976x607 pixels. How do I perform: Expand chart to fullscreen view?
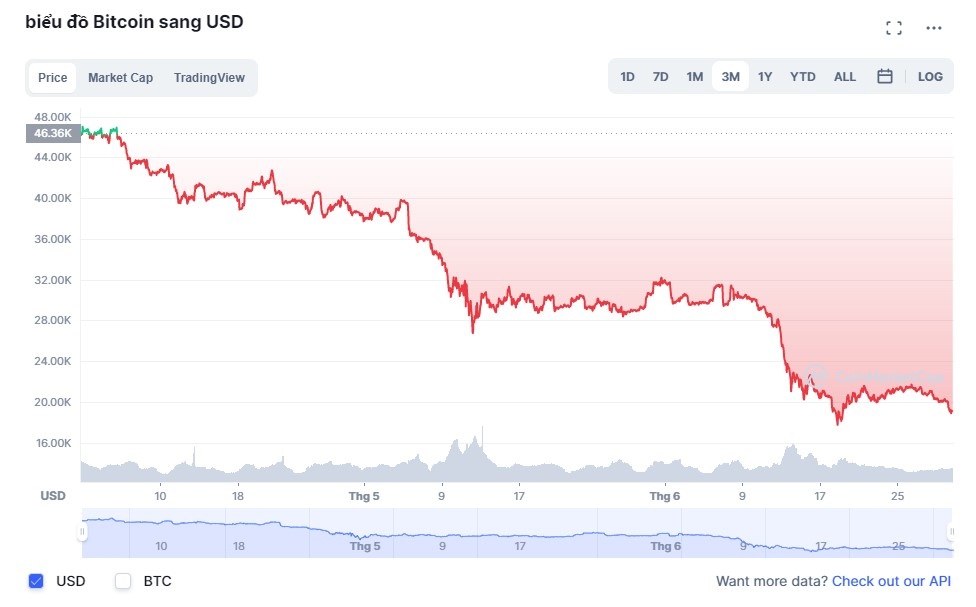click(x=893, y=27)
